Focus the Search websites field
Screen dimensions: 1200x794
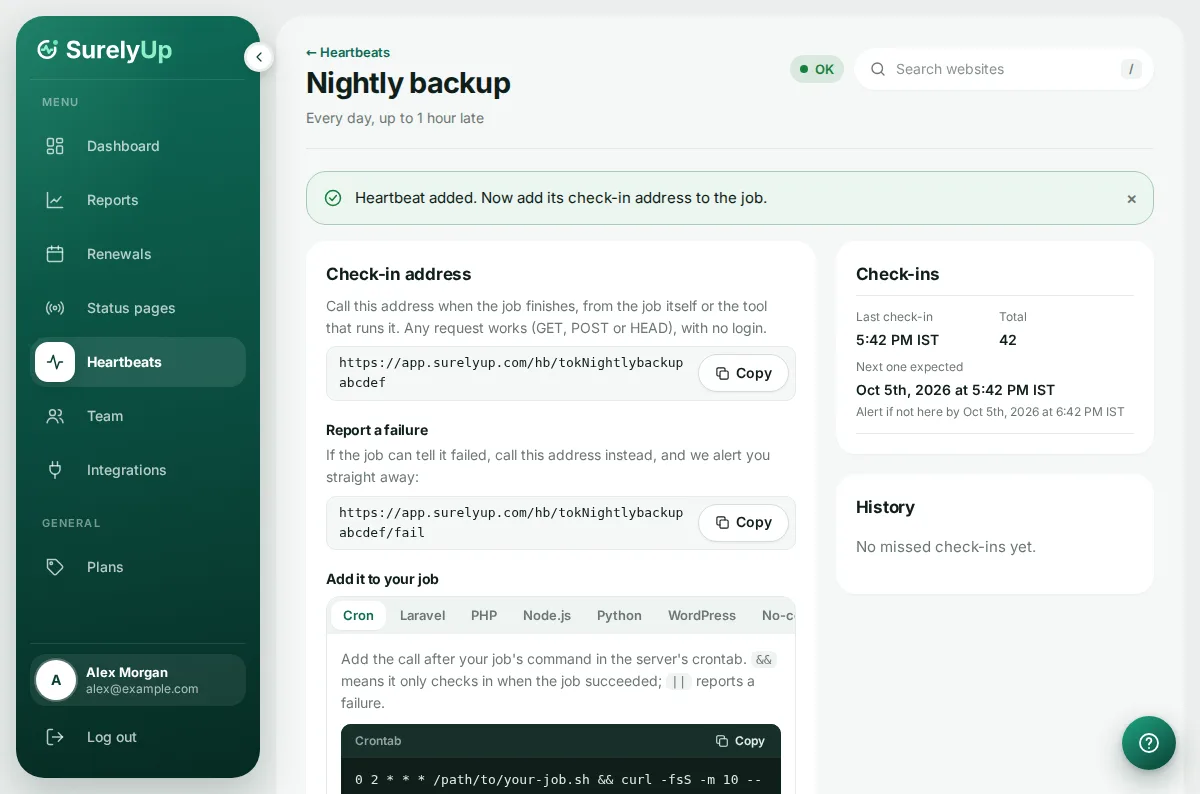click(1004, 69)
